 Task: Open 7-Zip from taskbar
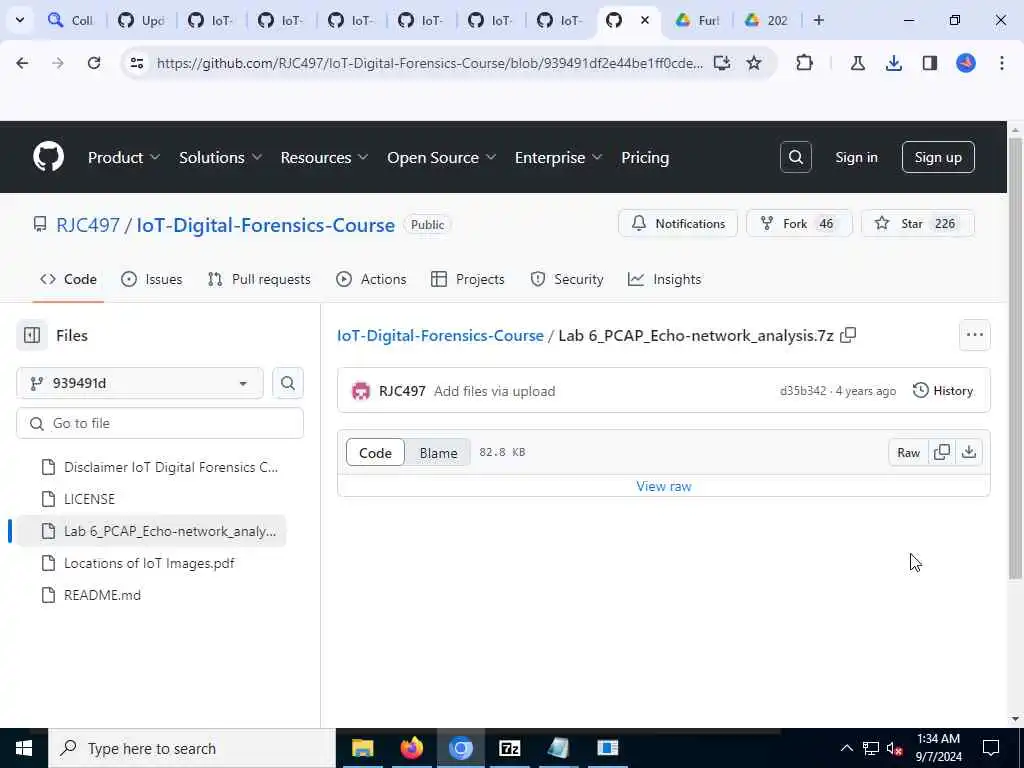tap(509, 748)
